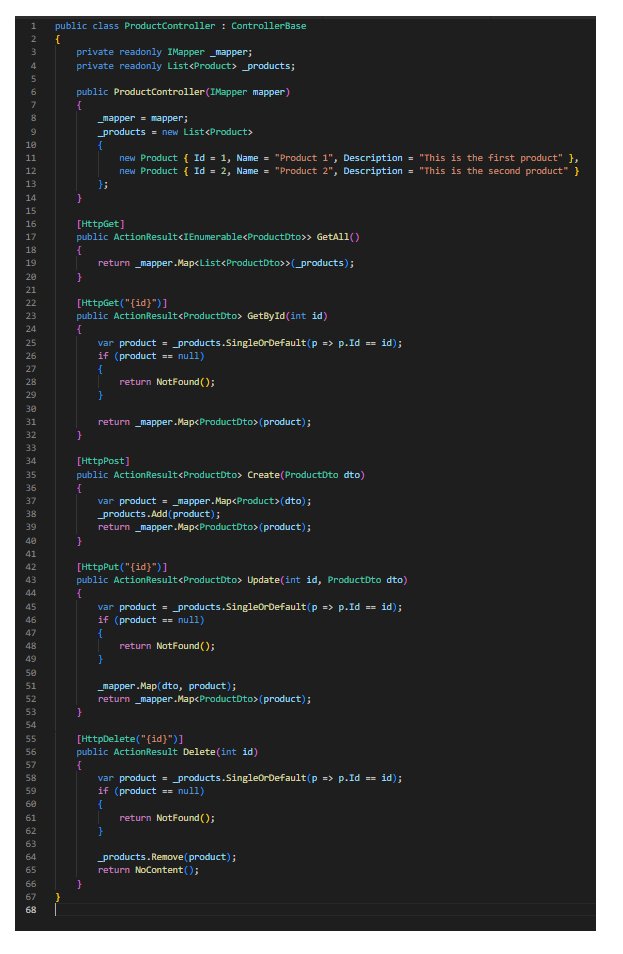Click SingleOrDefault on line 58
The image size is (623, 954).
[x=266, y=778]
